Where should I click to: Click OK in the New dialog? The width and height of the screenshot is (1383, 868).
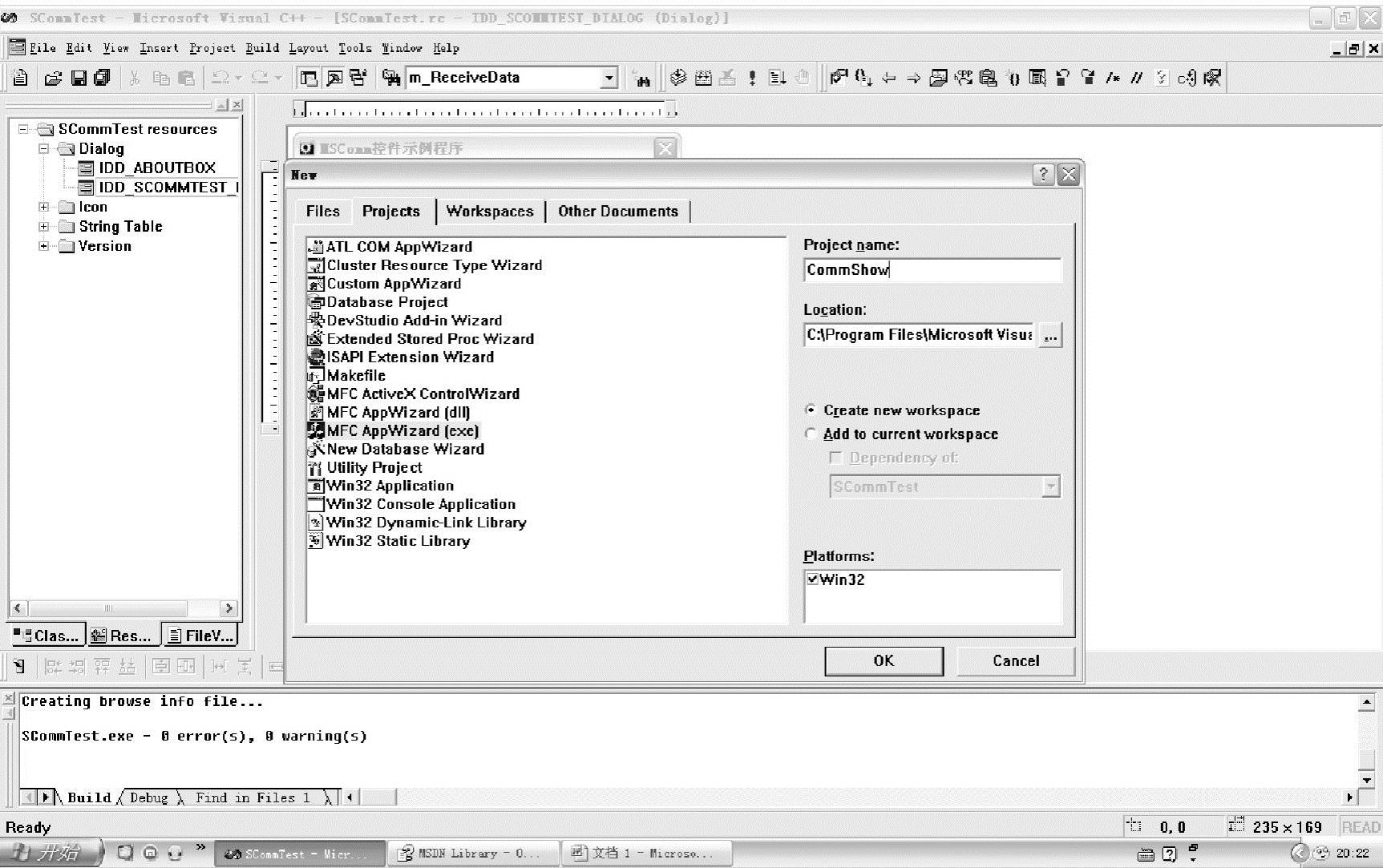[x=884, y=660]
